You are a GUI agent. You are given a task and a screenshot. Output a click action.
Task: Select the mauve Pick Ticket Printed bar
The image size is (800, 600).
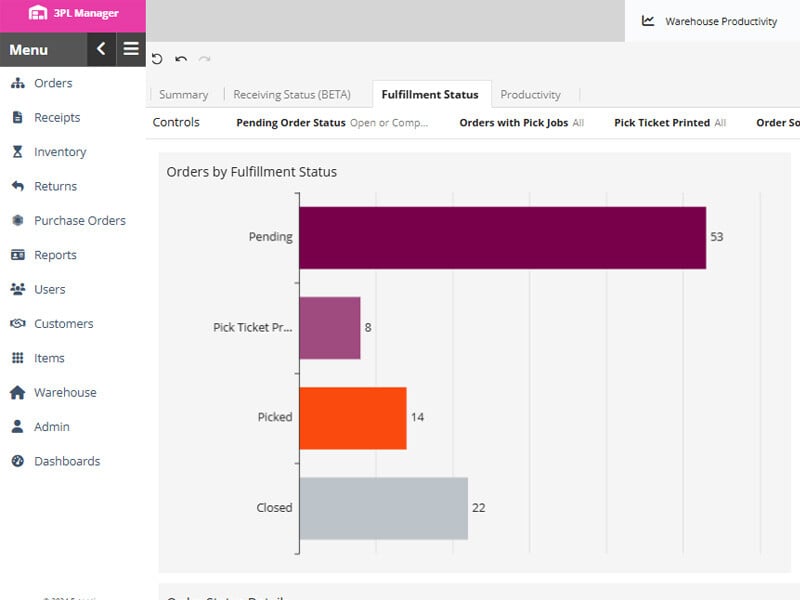(330, 328)
